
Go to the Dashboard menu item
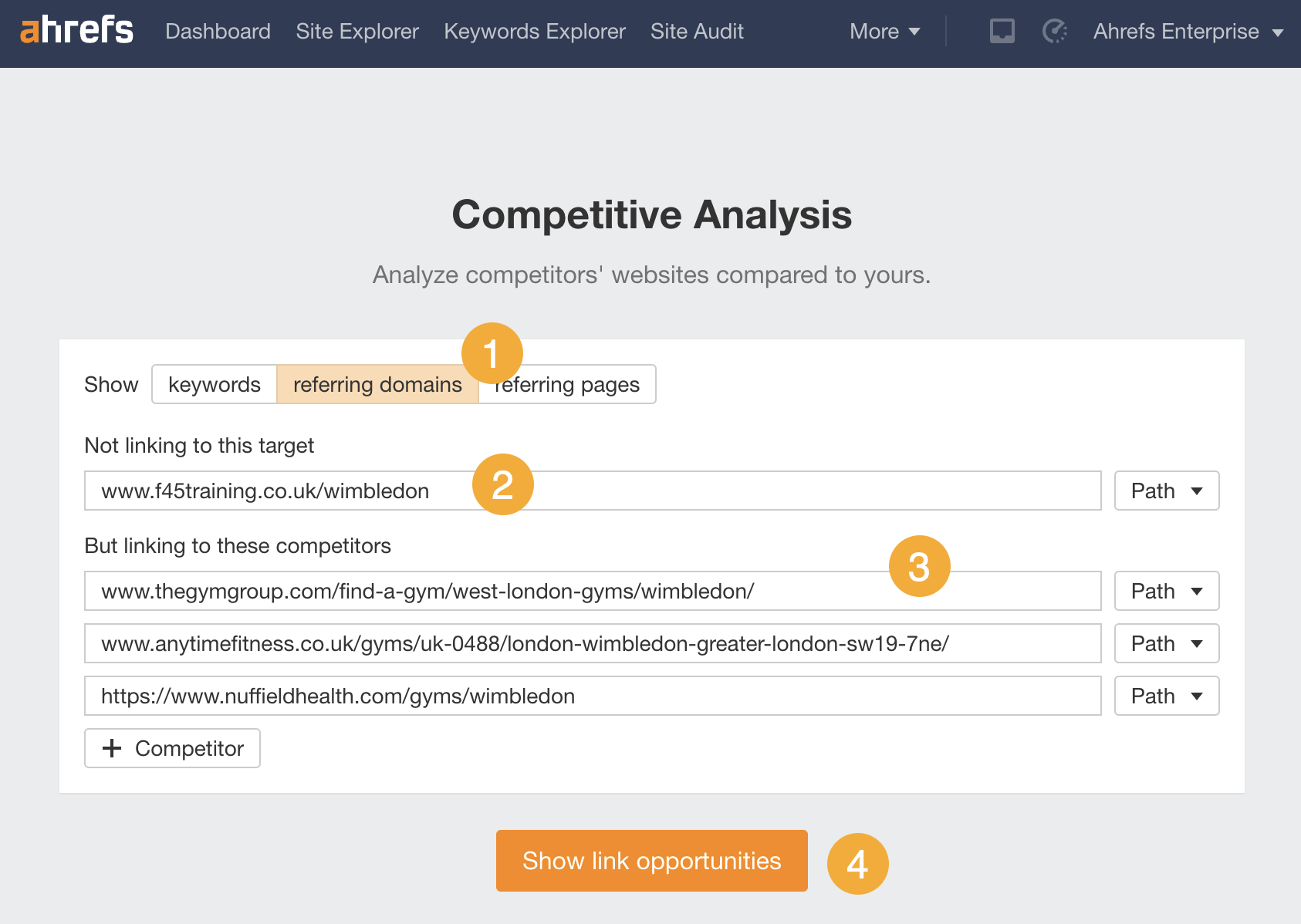coord(218,32)
